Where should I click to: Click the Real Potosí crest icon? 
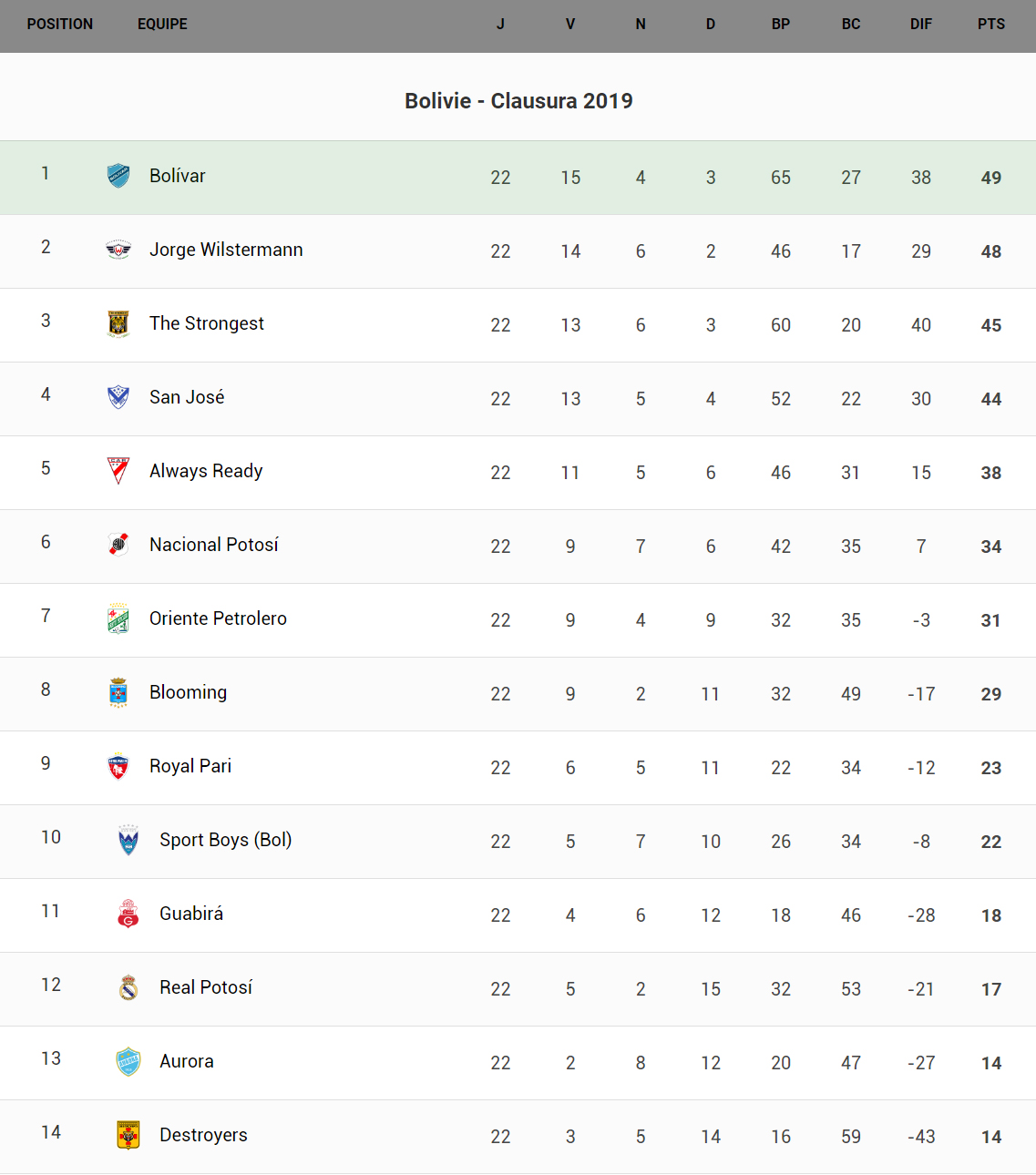(128, 987)
